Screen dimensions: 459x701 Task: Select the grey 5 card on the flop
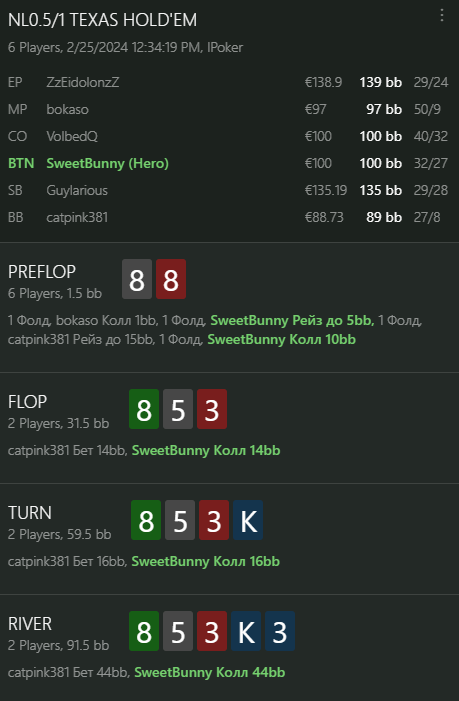click(x=178, y=409)
